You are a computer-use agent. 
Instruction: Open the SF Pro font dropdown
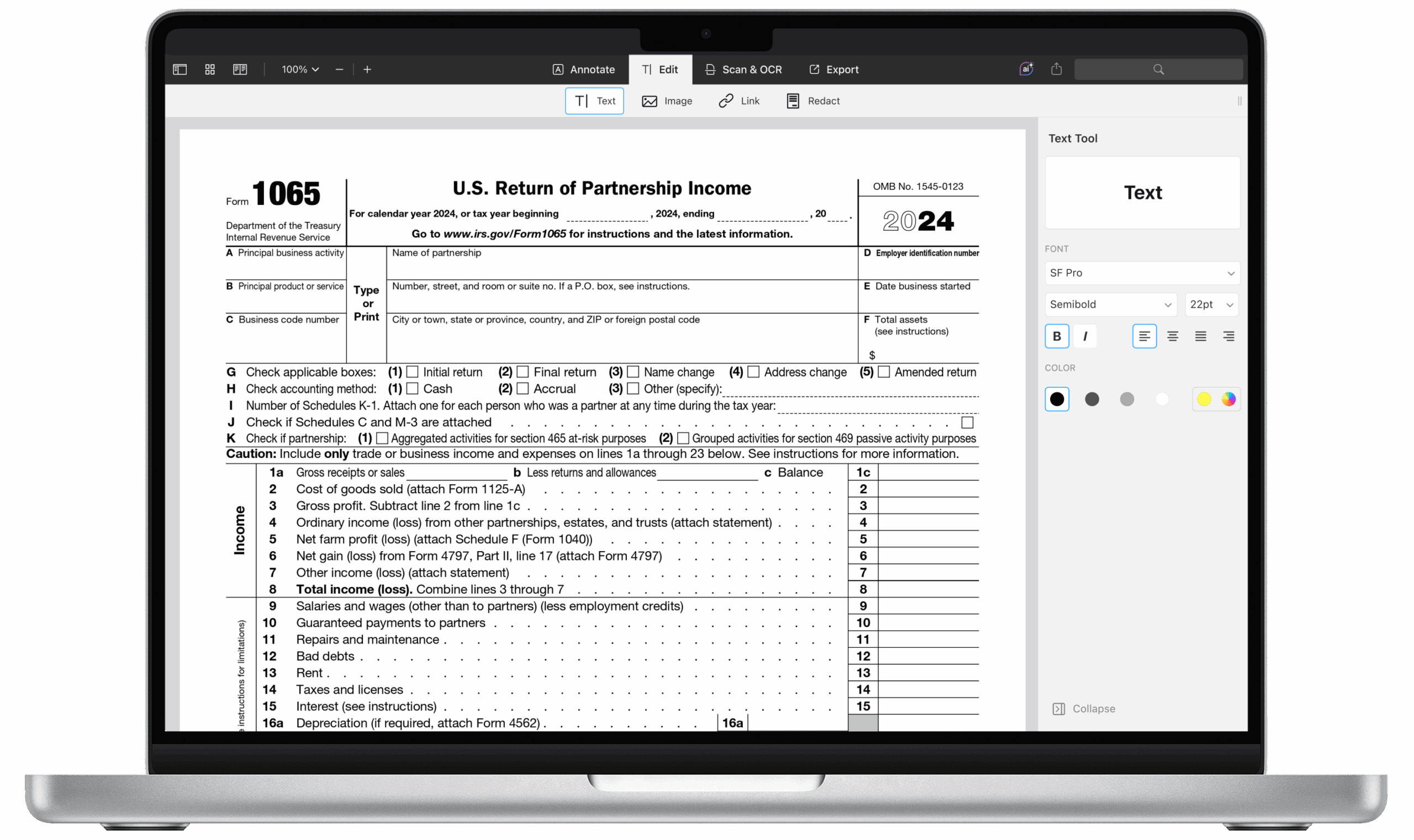point(1141,273)
